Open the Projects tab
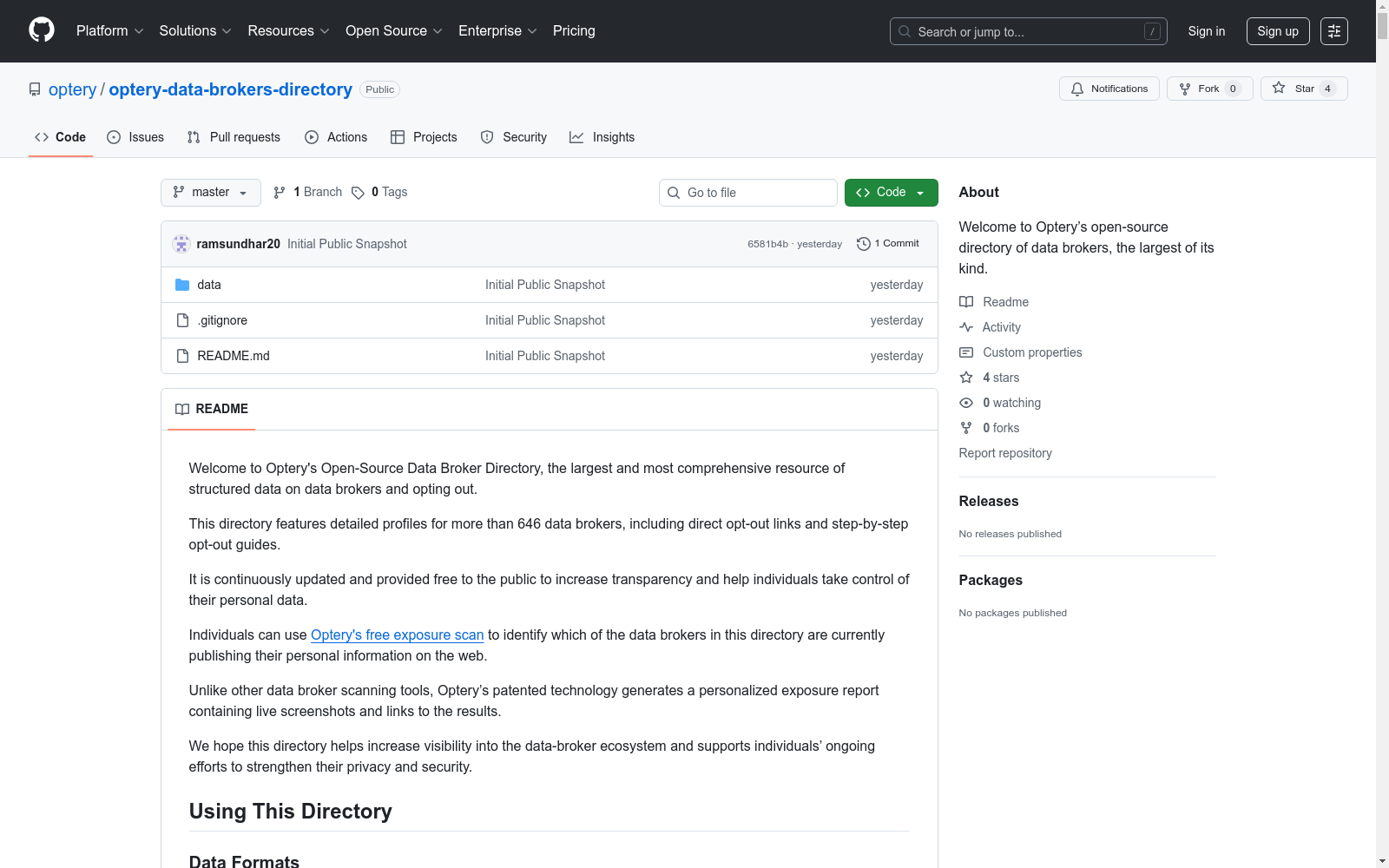The height and width of the screenshot is (868, 1389). (424, 137)
